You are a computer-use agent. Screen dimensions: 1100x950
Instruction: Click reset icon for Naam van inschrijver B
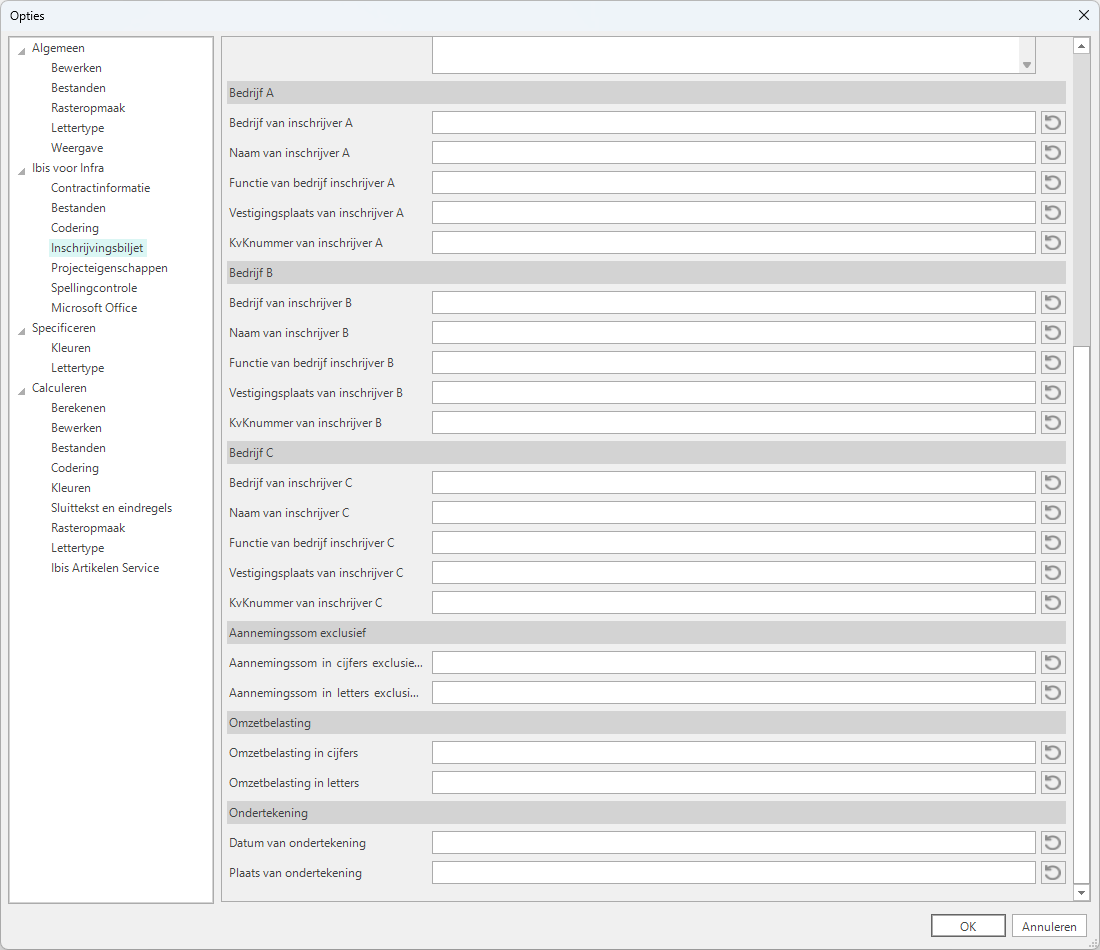coord(1053,333)
